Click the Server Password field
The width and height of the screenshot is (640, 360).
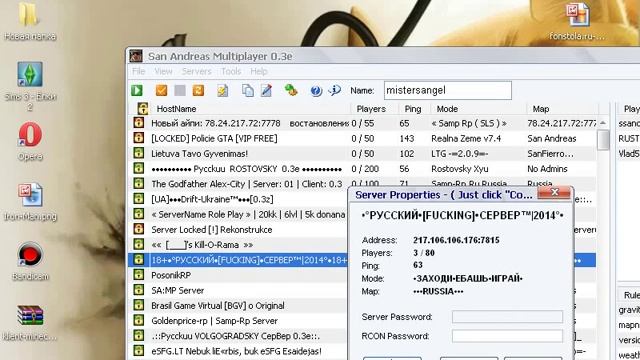pyautogui.click(x=507, y=317)
